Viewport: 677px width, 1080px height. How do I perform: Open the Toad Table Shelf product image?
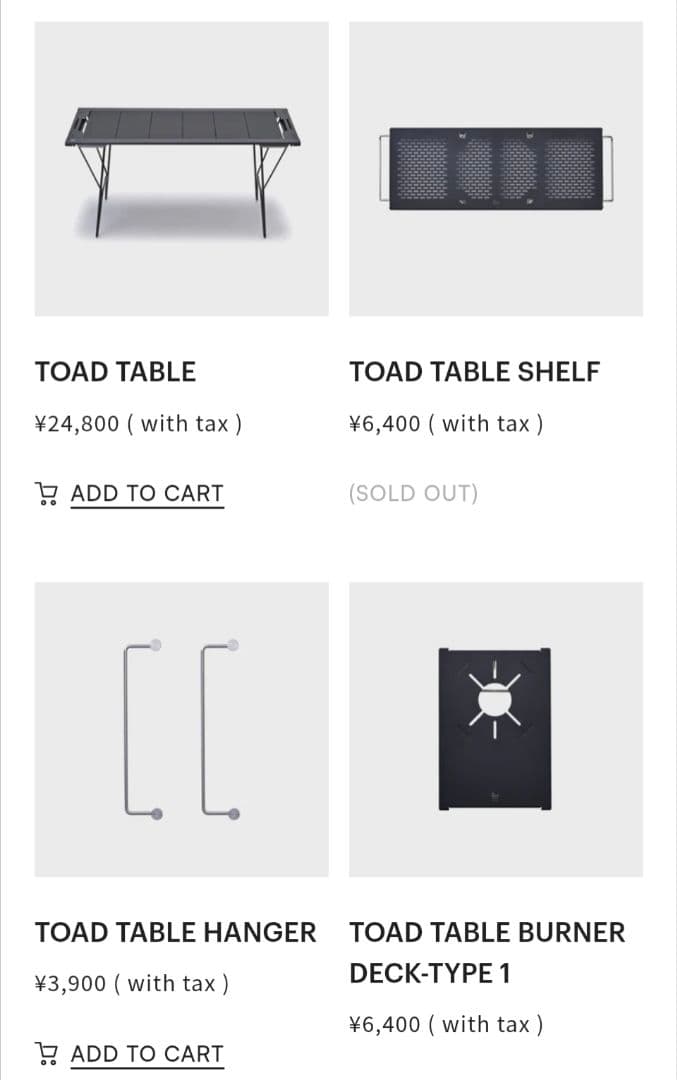coord(496,169)
